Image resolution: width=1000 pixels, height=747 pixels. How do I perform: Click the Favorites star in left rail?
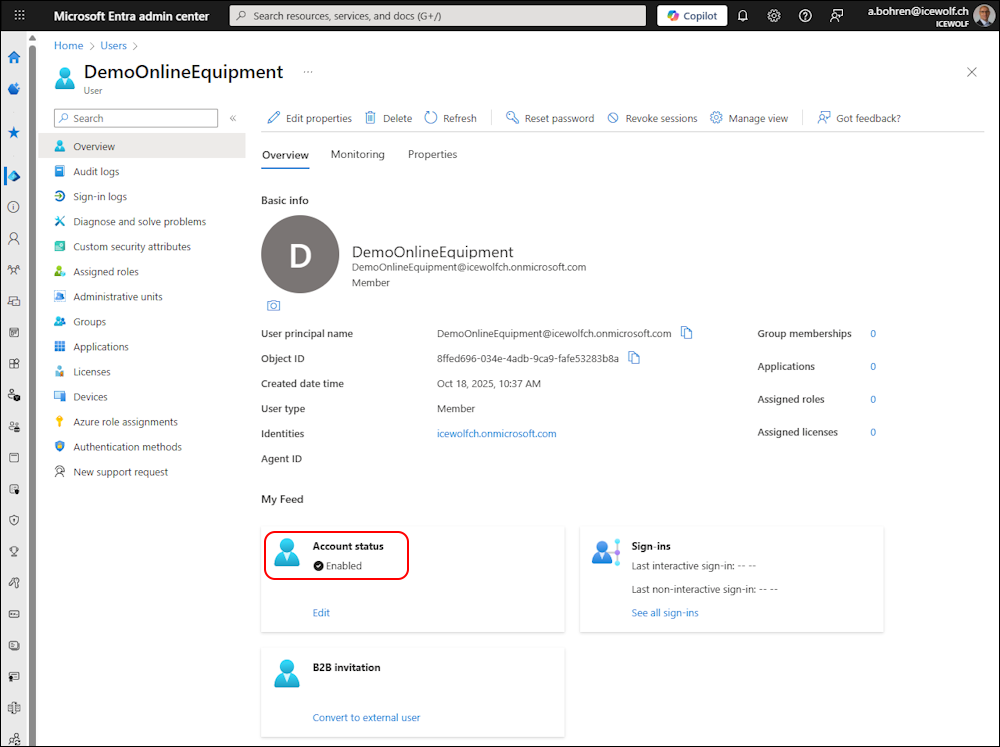tap(14, 132)
